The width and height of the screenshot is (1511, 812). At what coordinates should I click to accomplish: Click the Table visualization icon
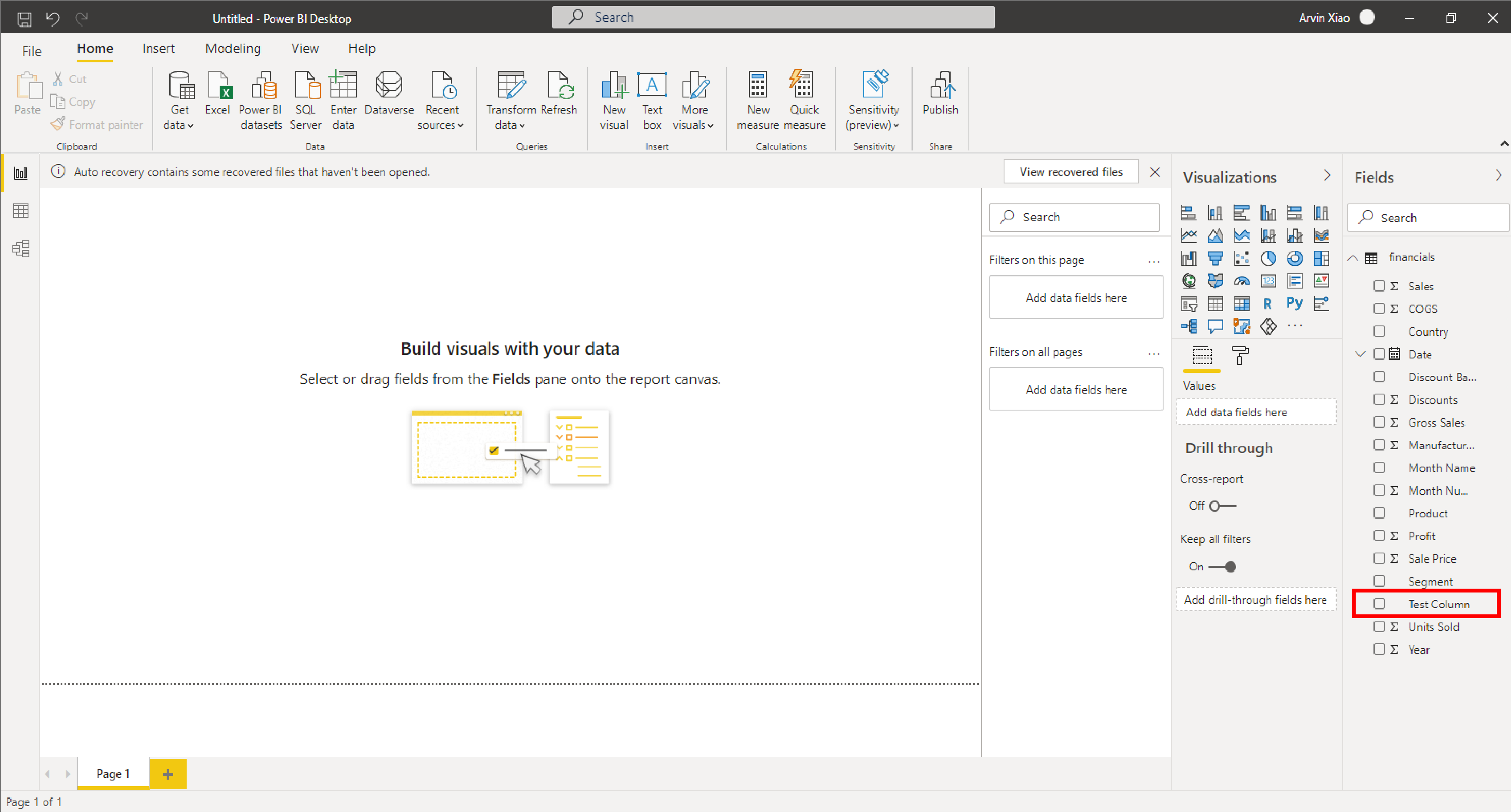coord(1214,303)
